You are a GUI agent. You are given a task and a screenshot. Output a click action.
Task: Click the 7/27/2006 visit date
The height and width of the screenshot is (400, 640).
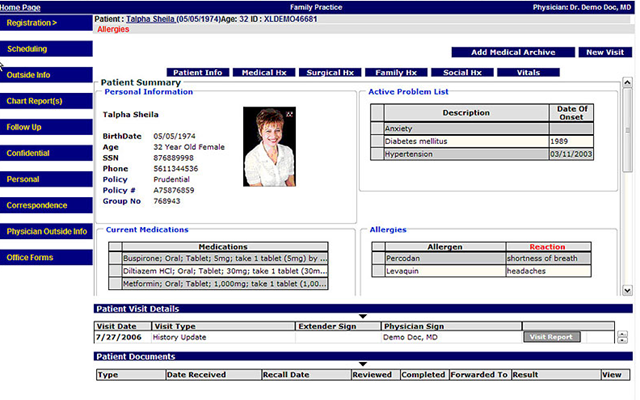coord(118,338)
